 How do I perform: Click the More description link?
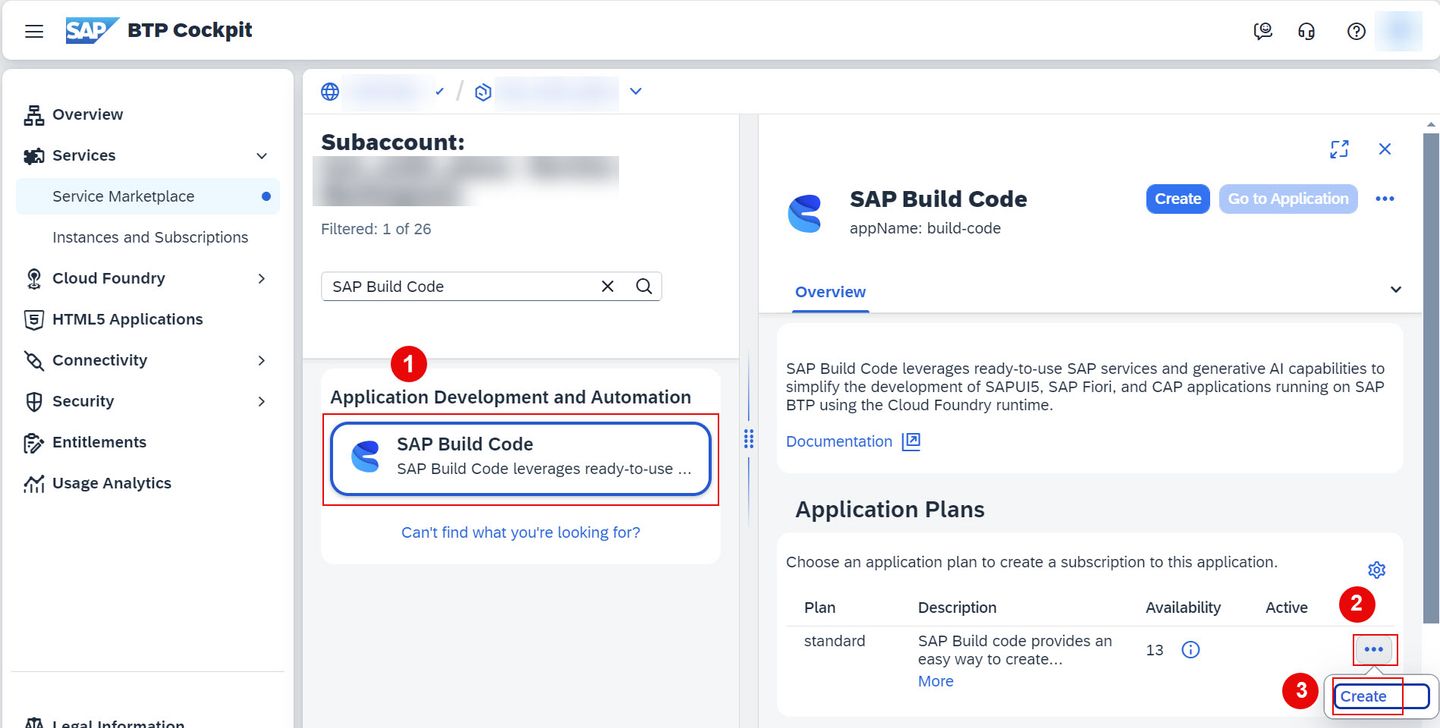coord(936,681)
